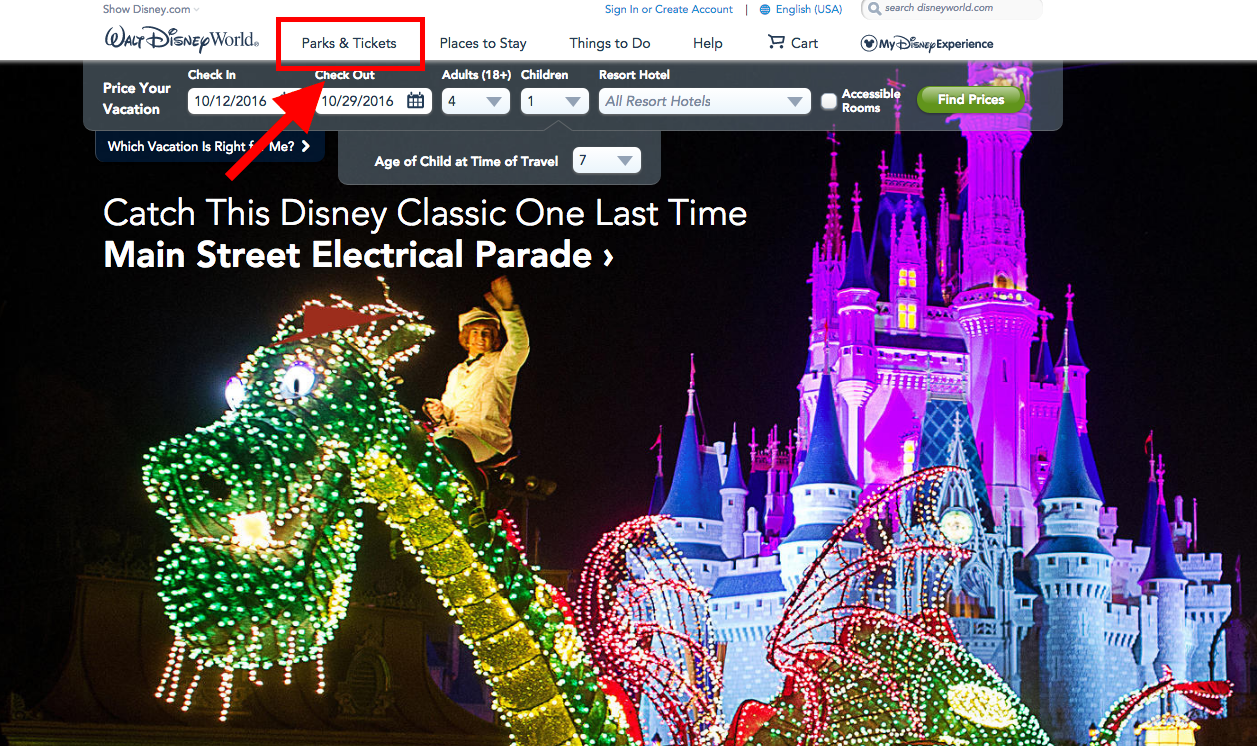Click the Check Out date field
Viewport: 1257px width, 746px height.
click(x=373, y=101)
